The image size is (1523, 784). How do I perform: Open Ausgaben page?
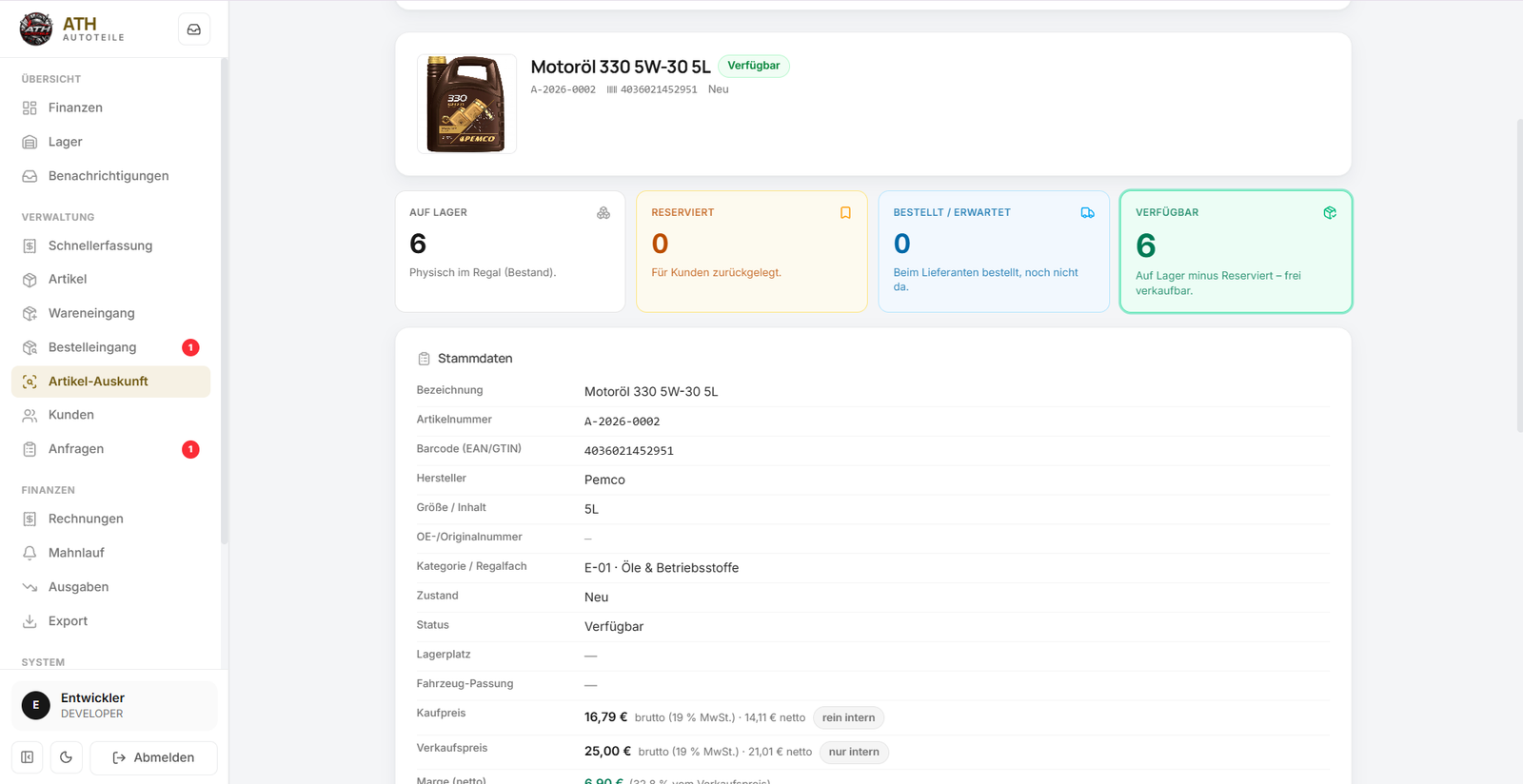click(x=110, y=587)
